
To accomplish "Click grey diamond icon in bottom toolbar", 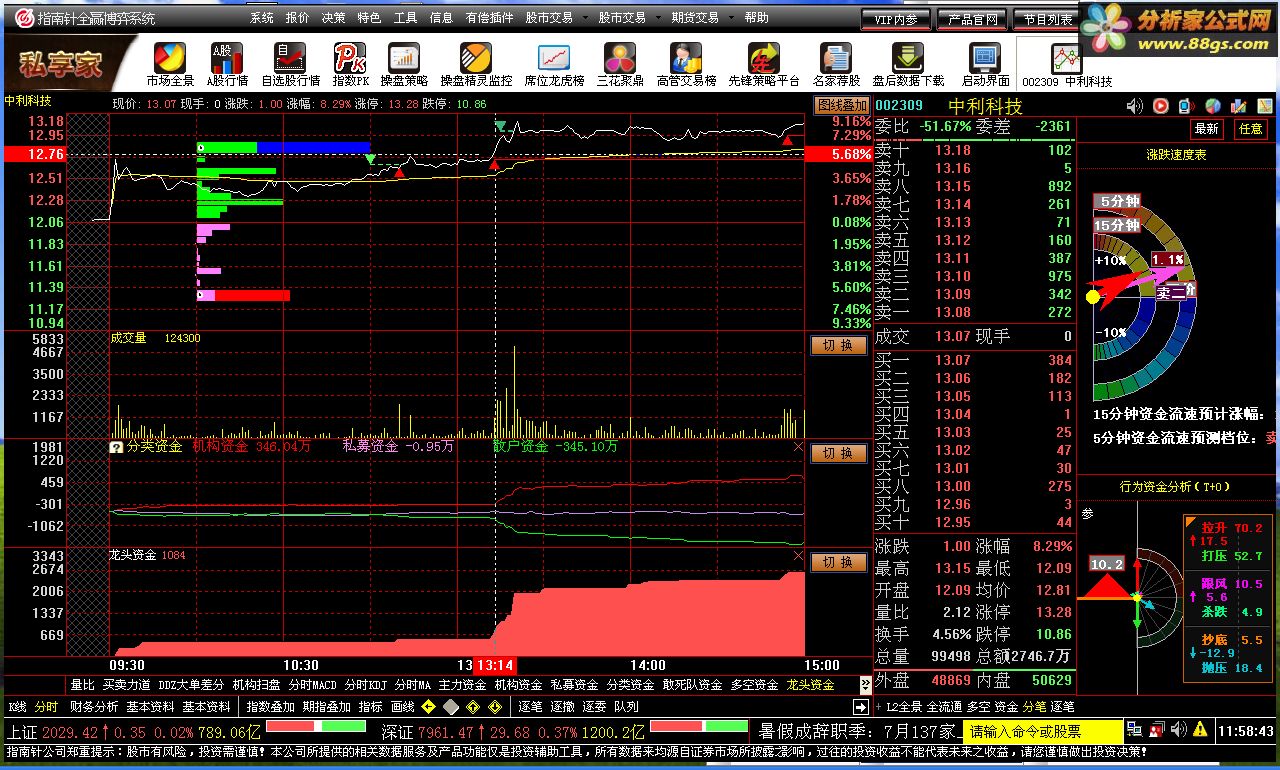I will point(451,707).
